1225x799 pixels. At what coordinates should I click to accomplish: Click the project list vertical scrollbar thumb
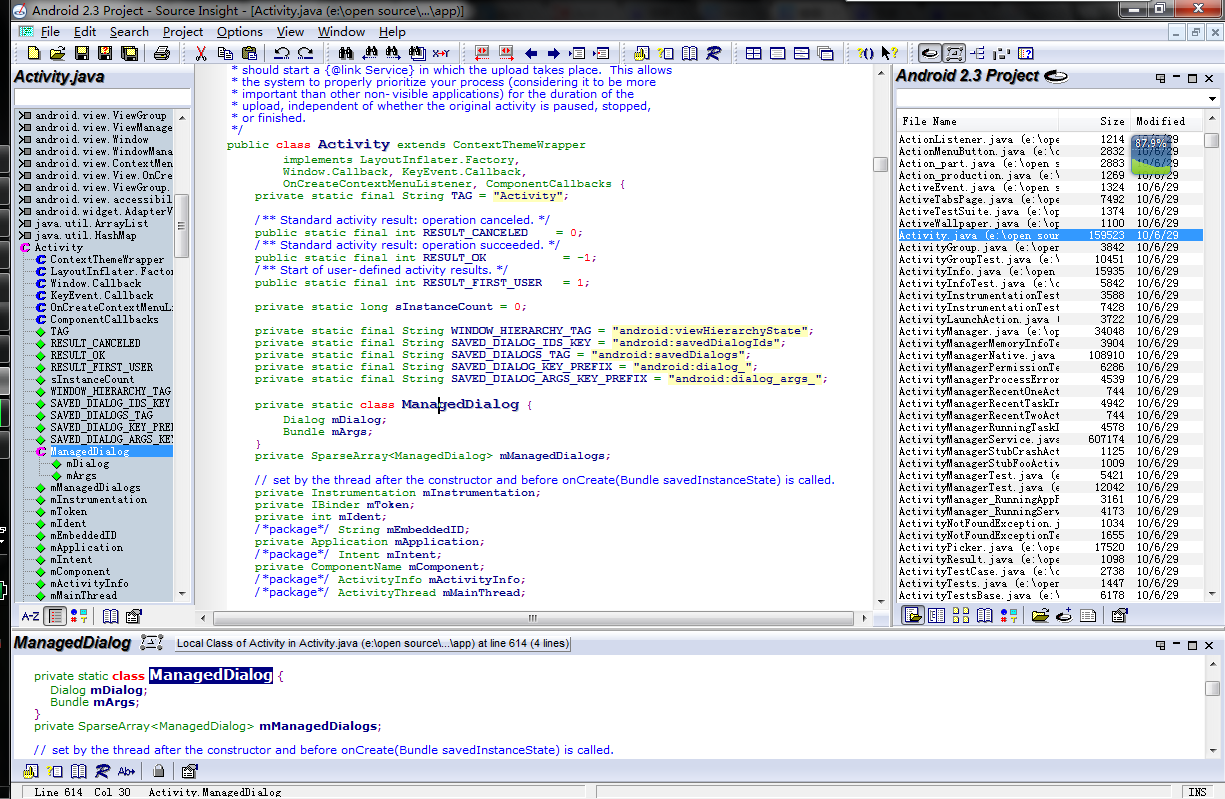point(1212,141)
